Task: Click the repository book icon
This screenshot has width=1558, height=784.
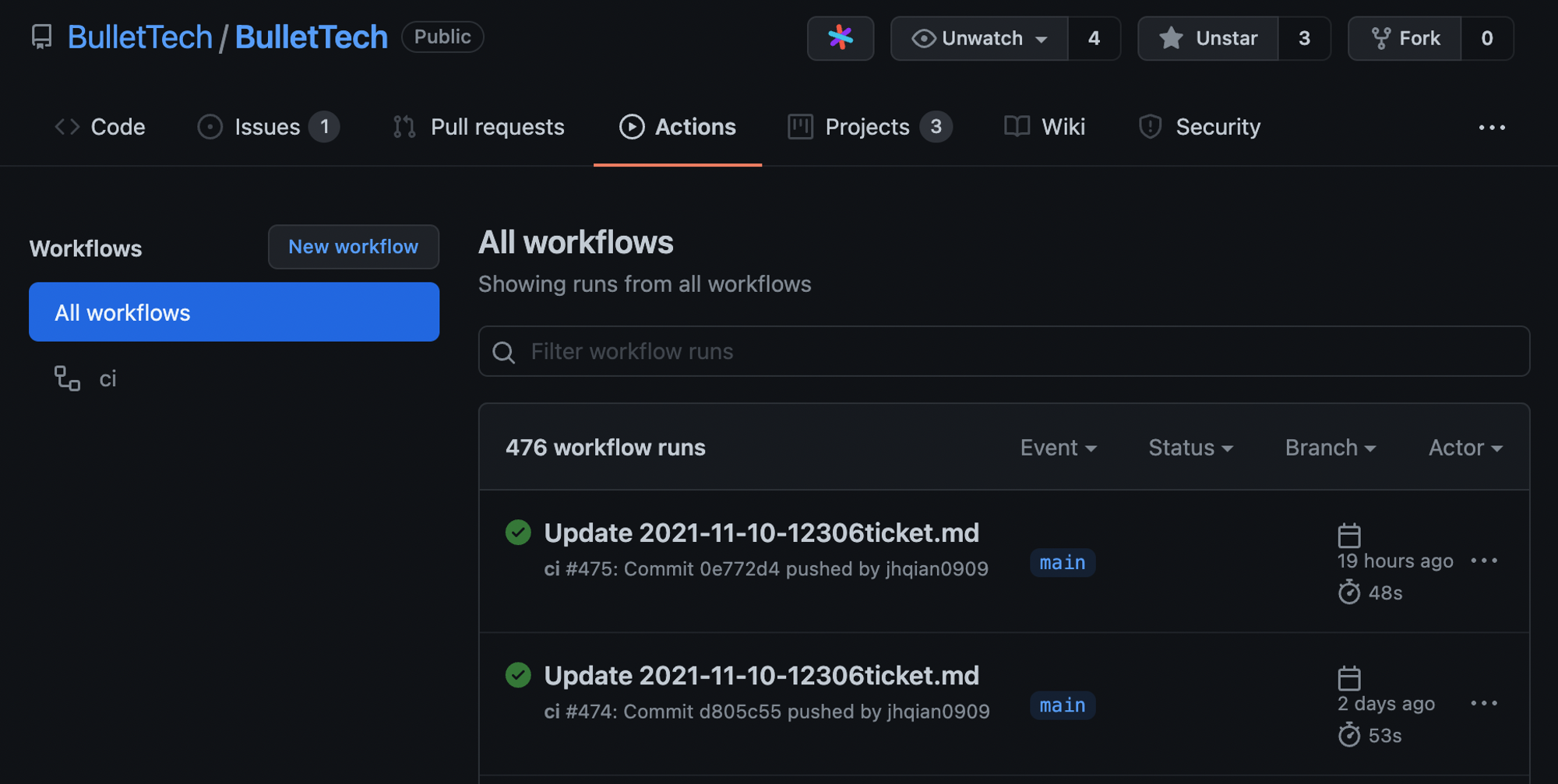Action: click(x=42, y=37)
